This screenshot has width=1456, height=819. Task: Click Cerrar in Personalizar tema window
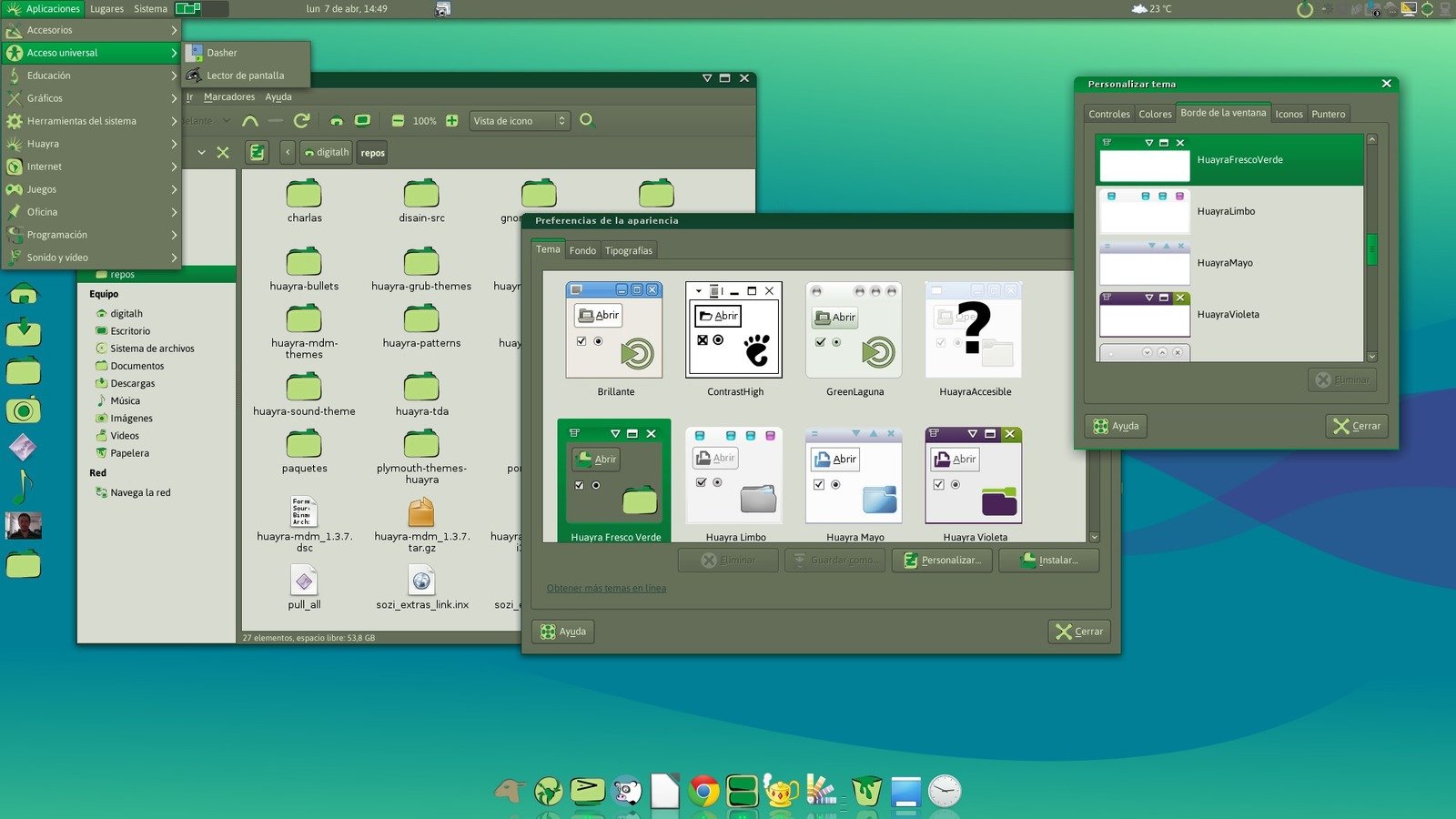(1357, 426)
